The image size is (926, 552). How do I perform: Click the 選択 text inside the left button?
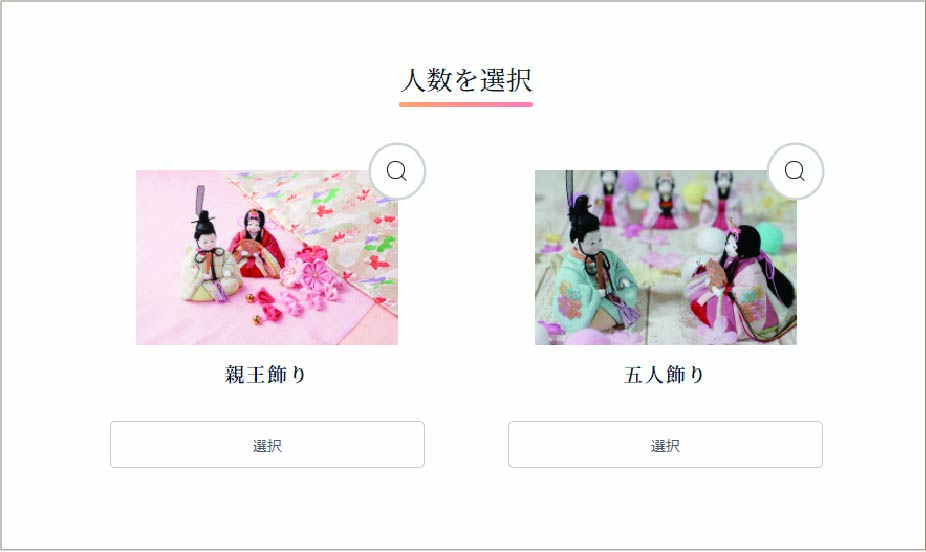267,446
